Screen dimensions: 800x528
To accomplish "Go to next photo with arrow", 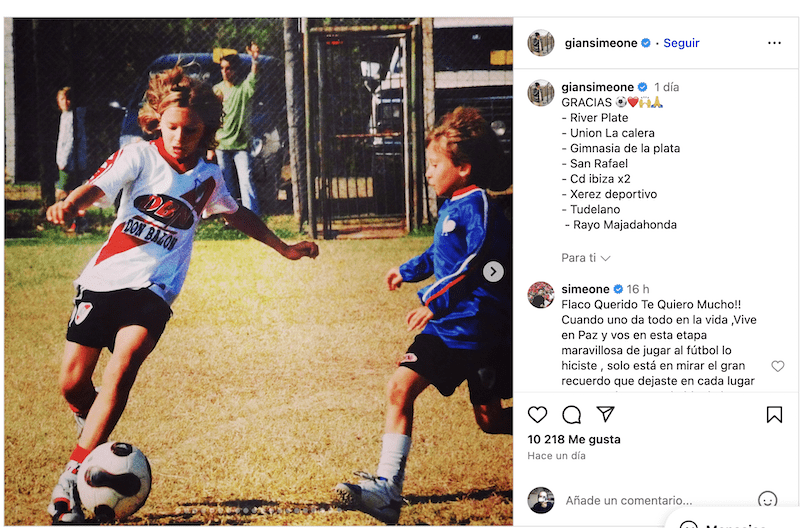I will [x=493, y=271].
